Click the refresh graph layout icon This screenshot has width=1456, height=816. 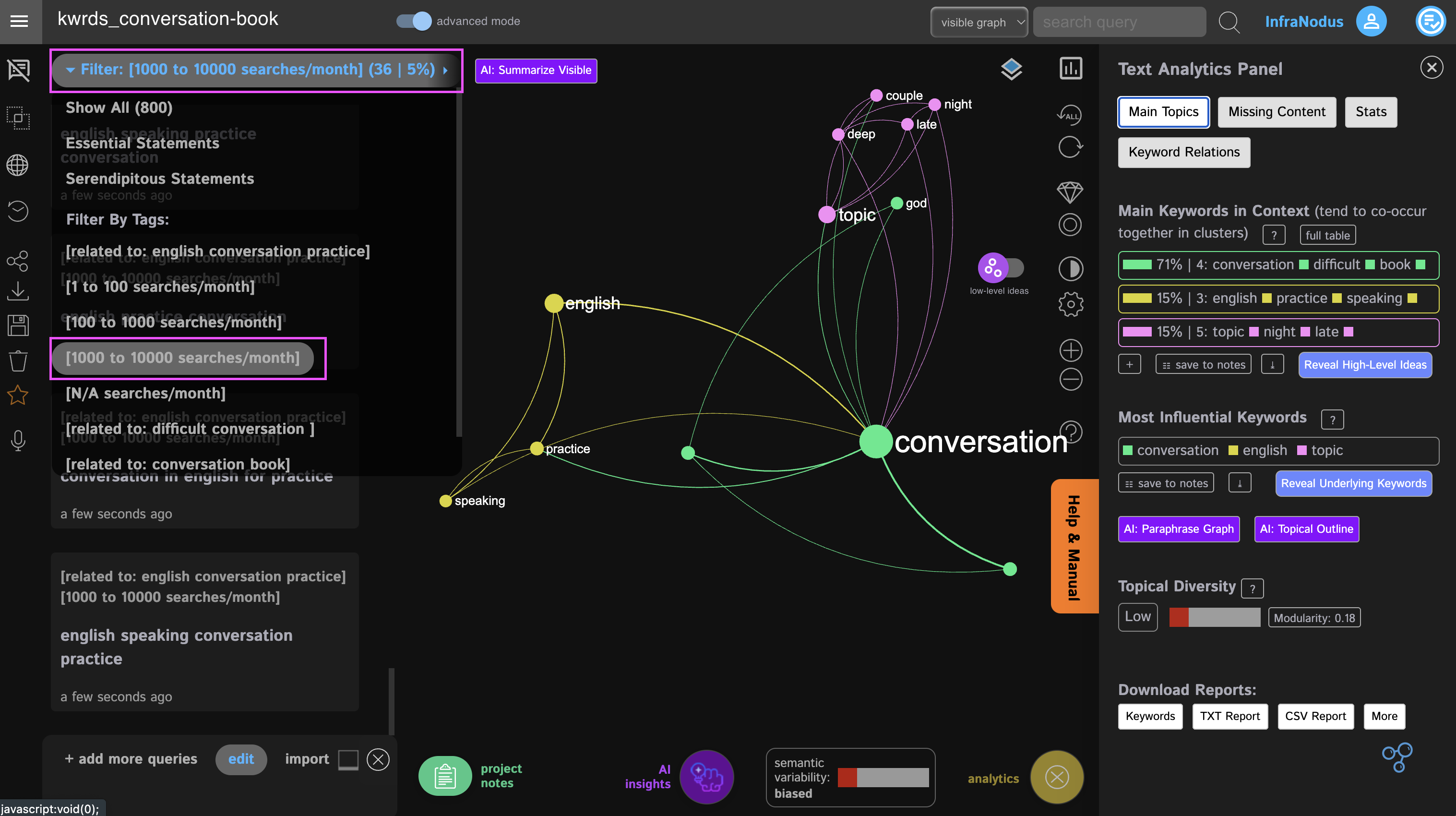coord(1071,147)
